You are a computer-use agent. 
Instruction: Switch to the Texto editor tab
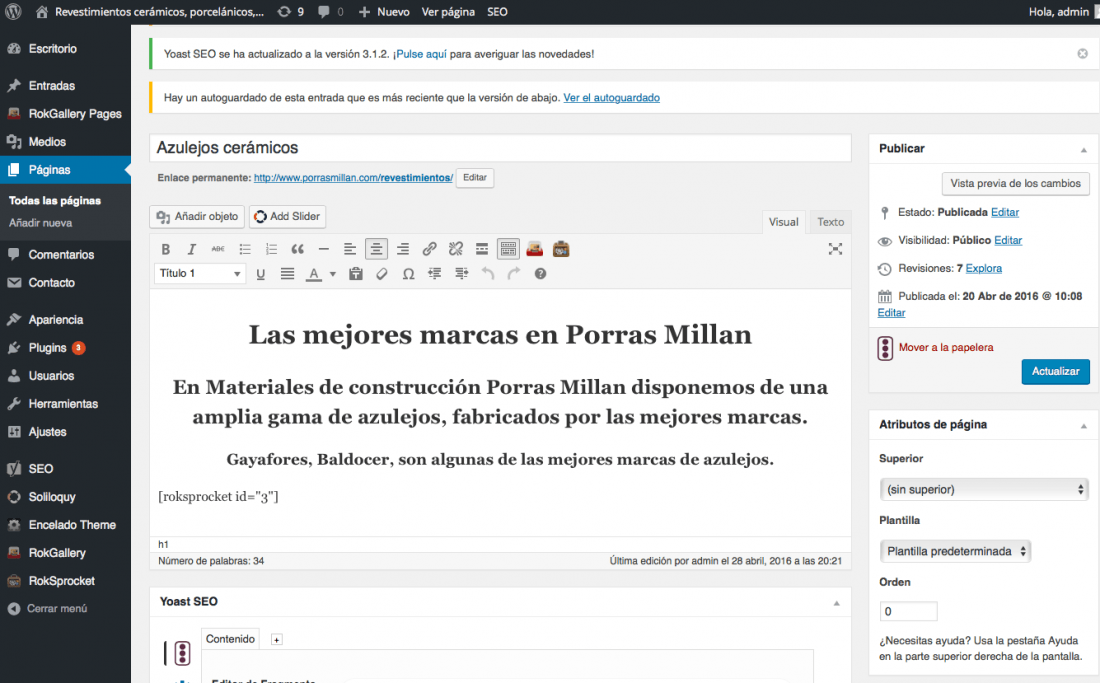click(x=831, y=222)
